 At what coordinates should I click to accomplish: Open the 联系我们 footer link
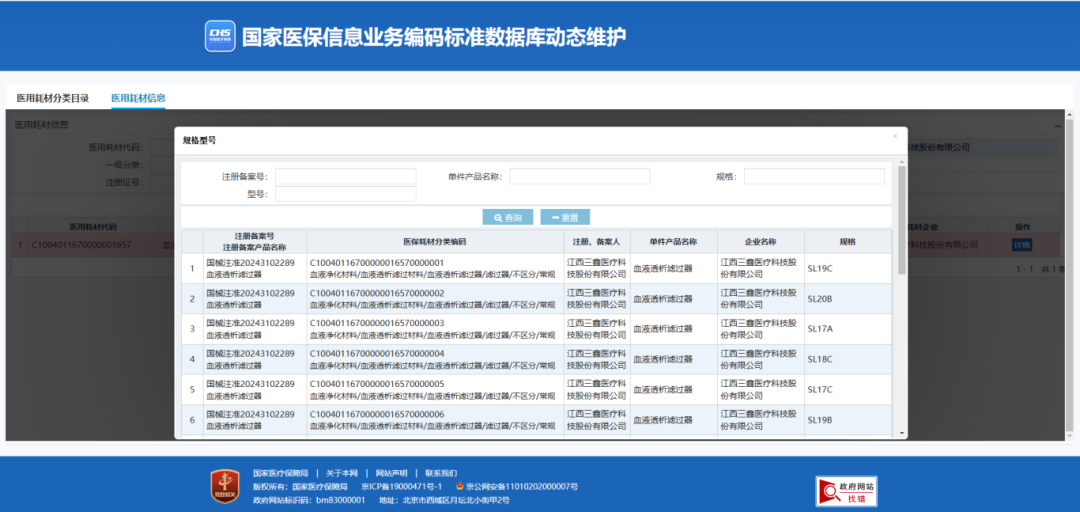click(x=441, y=473)
